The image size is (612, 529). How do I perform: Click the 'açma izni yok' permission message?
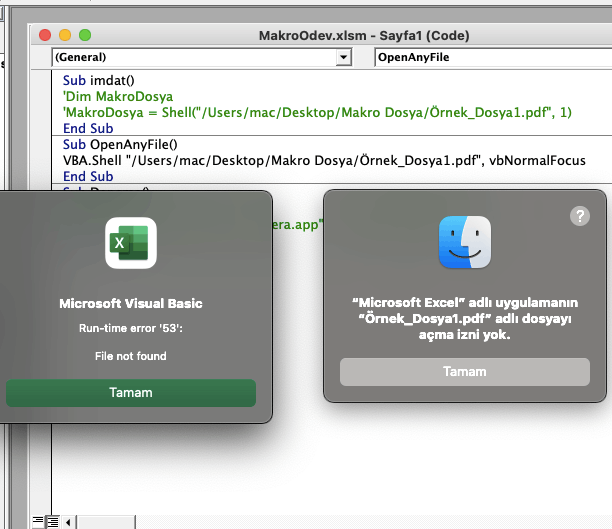[465, 319]
